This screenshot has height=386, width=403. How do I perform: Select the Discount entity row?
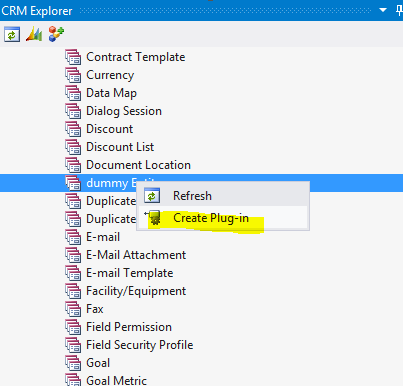pos(109,129)
